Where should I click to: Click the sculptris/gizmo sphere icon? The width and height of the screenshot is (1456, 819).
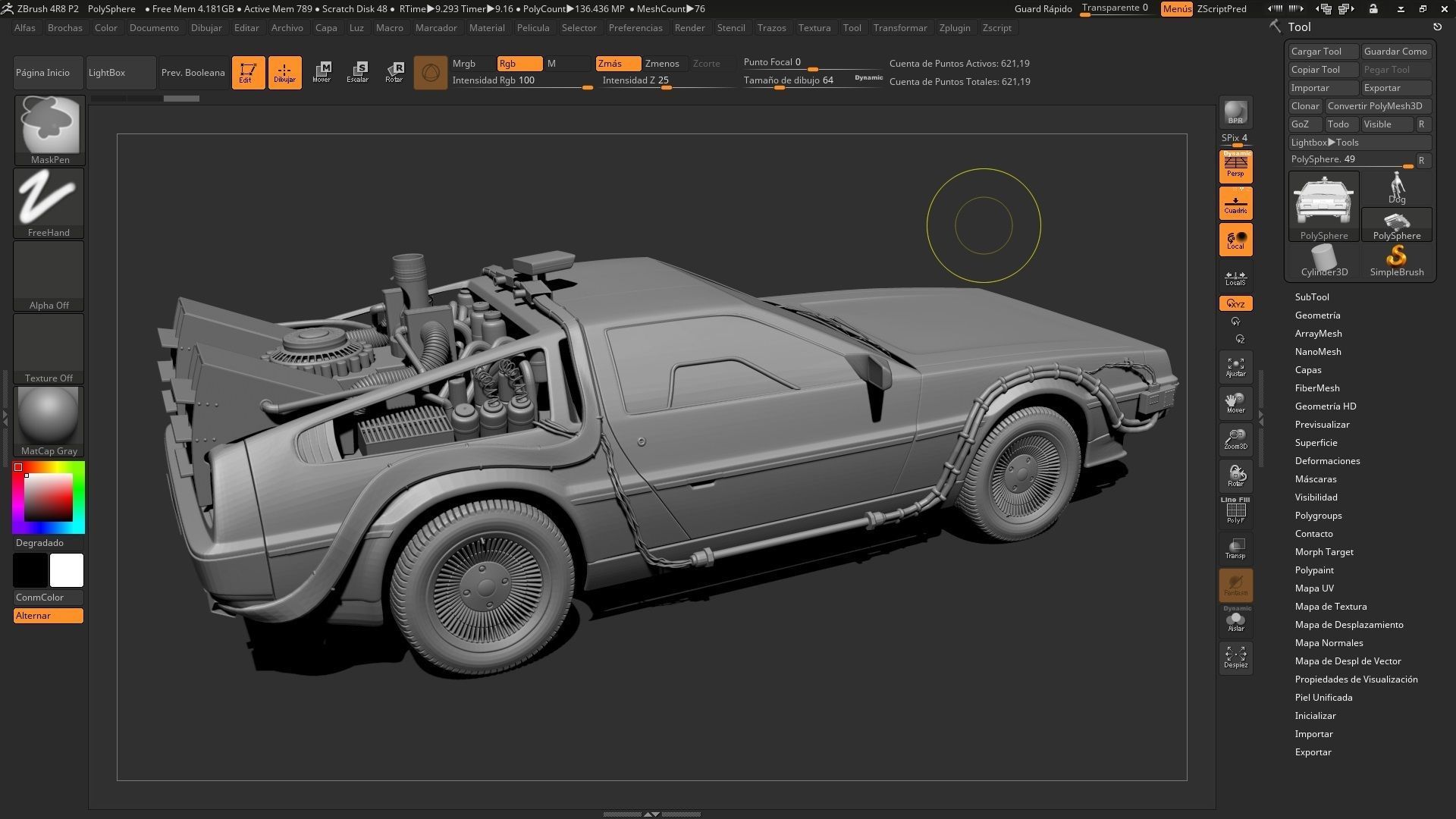coord(430,73)
